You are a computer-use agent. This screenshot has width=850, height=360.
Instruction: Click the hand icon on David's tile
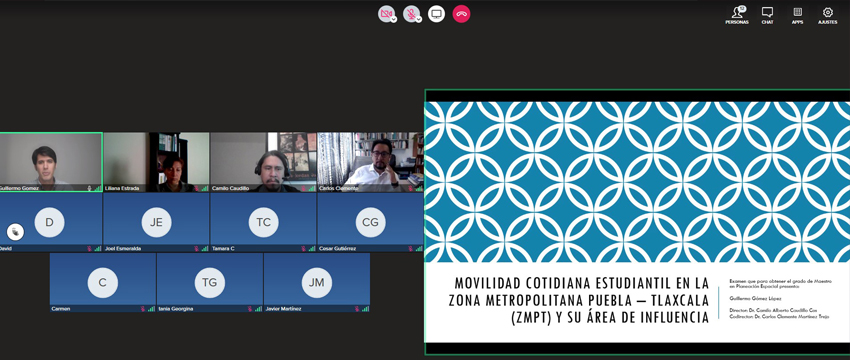coord(15,232)
